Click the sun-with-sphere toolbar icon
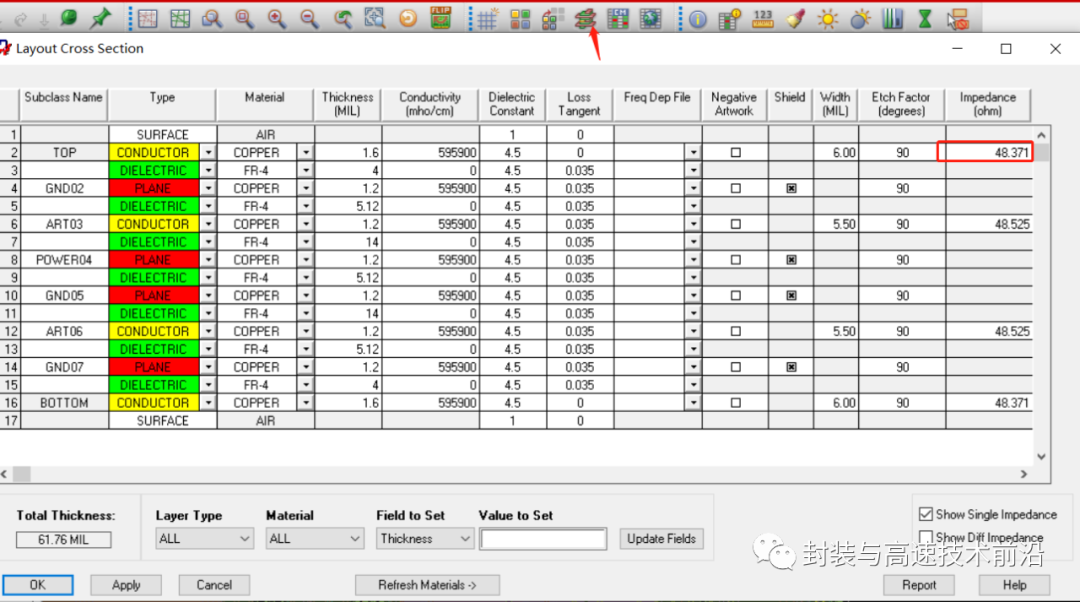This screenshot has width=1080, height=602. coord(860,19)
